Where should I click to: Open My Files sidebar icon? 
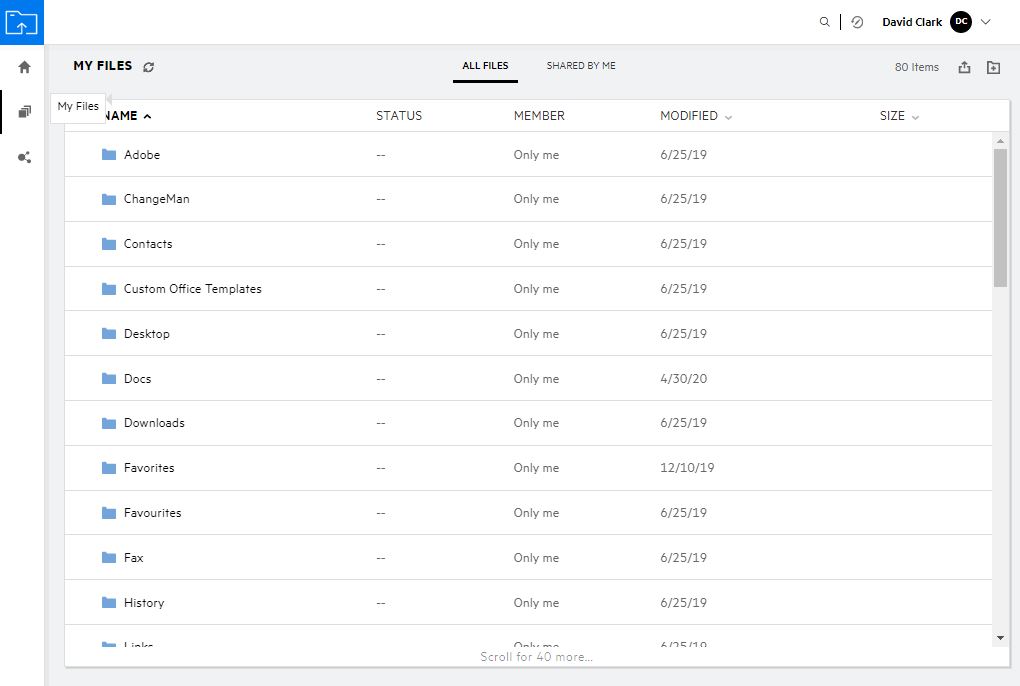24,112
